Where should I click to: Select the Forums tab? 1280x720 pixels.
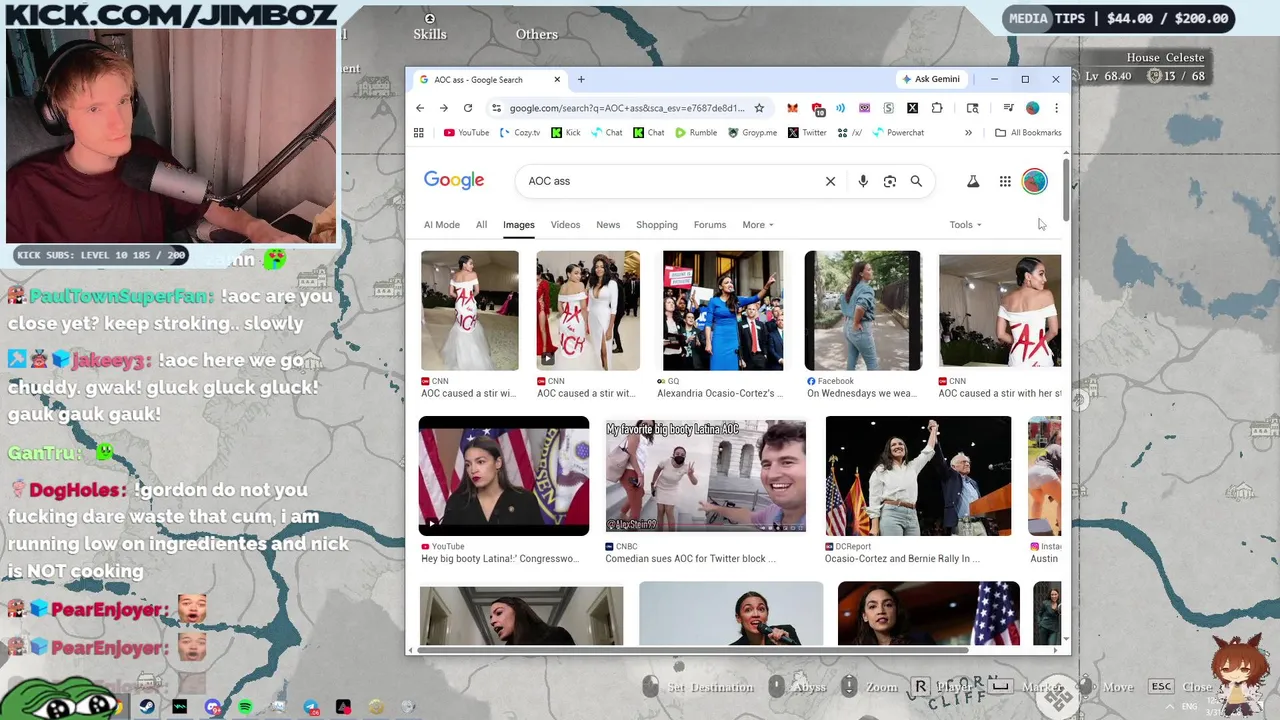pyautogui.click(x=710, y=225)
